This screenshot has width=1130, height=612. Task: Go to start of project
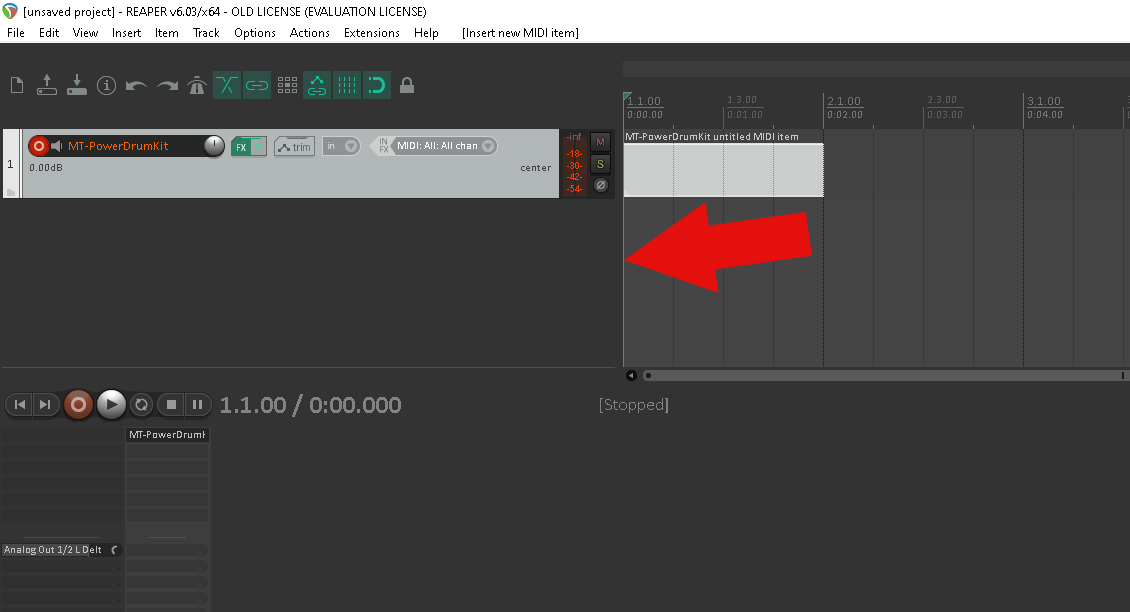(x=20, y=405)
